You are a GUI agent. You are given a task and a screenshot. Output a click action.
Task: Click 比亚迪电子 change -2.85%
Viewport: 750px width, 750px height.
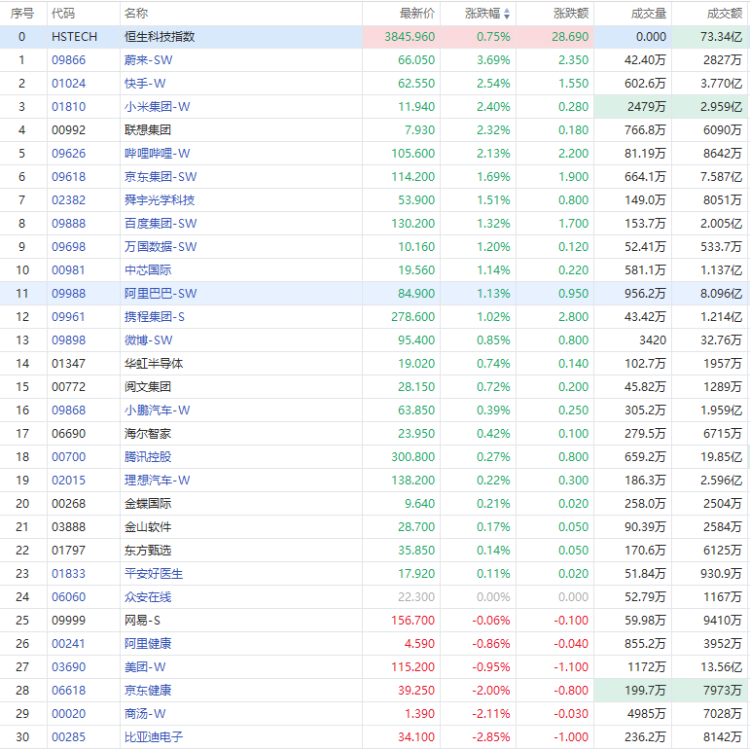click(491, 737)
